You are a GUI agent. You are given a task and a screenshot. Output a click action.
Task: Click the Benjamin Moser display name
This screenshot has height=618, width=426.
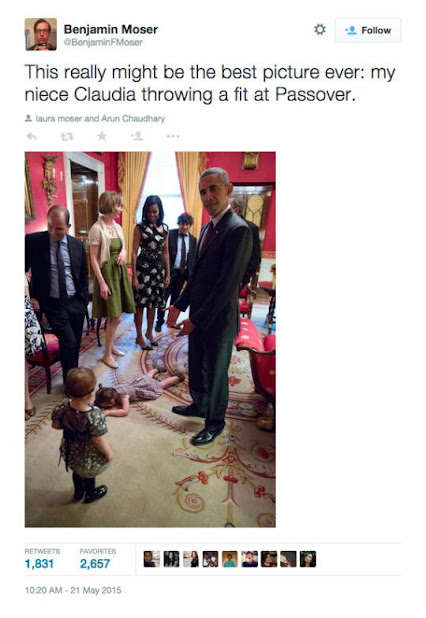pos(111,29)
